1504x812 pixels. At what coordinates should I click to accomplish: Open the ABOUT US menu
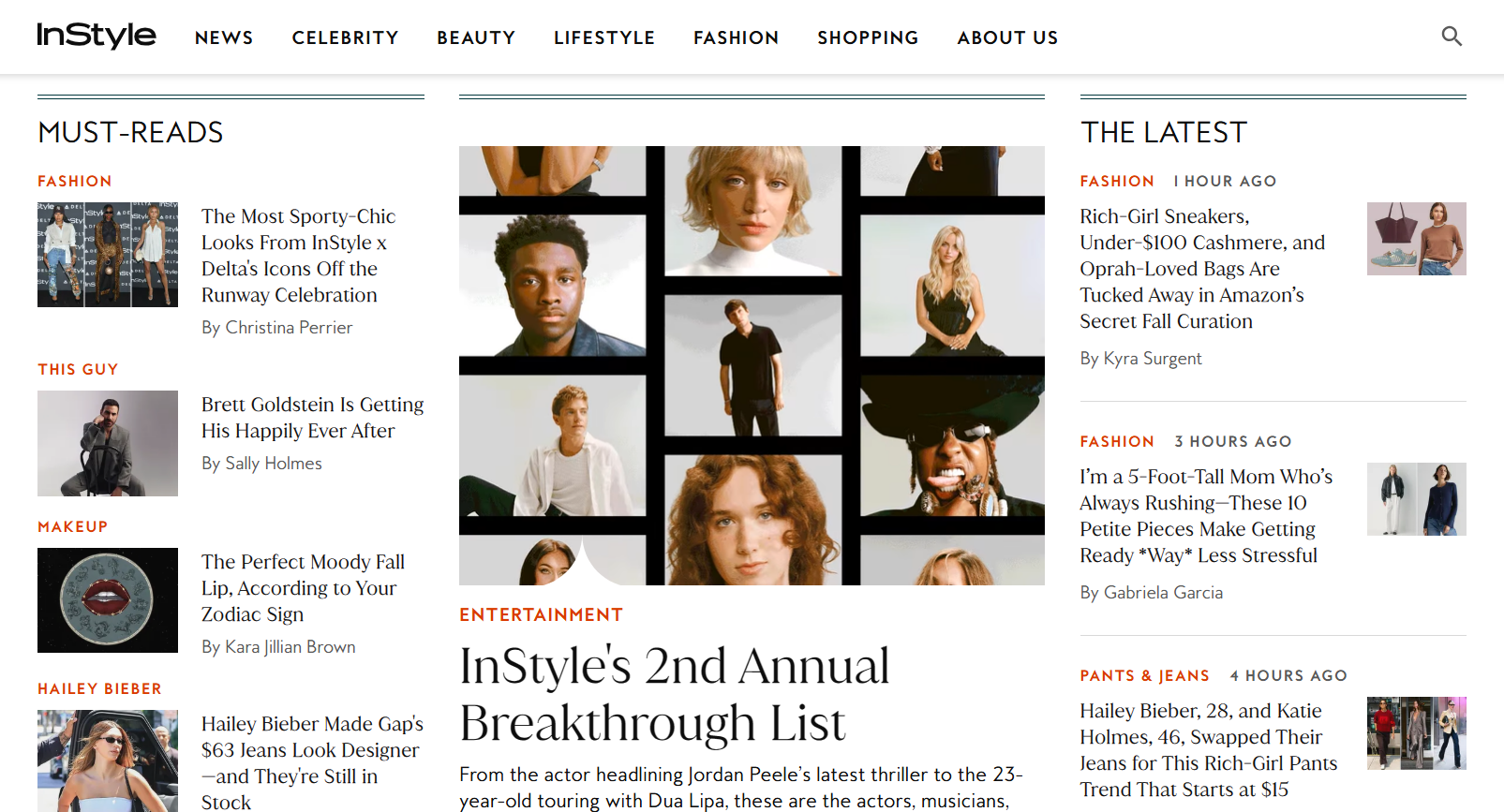[1007, 37]
